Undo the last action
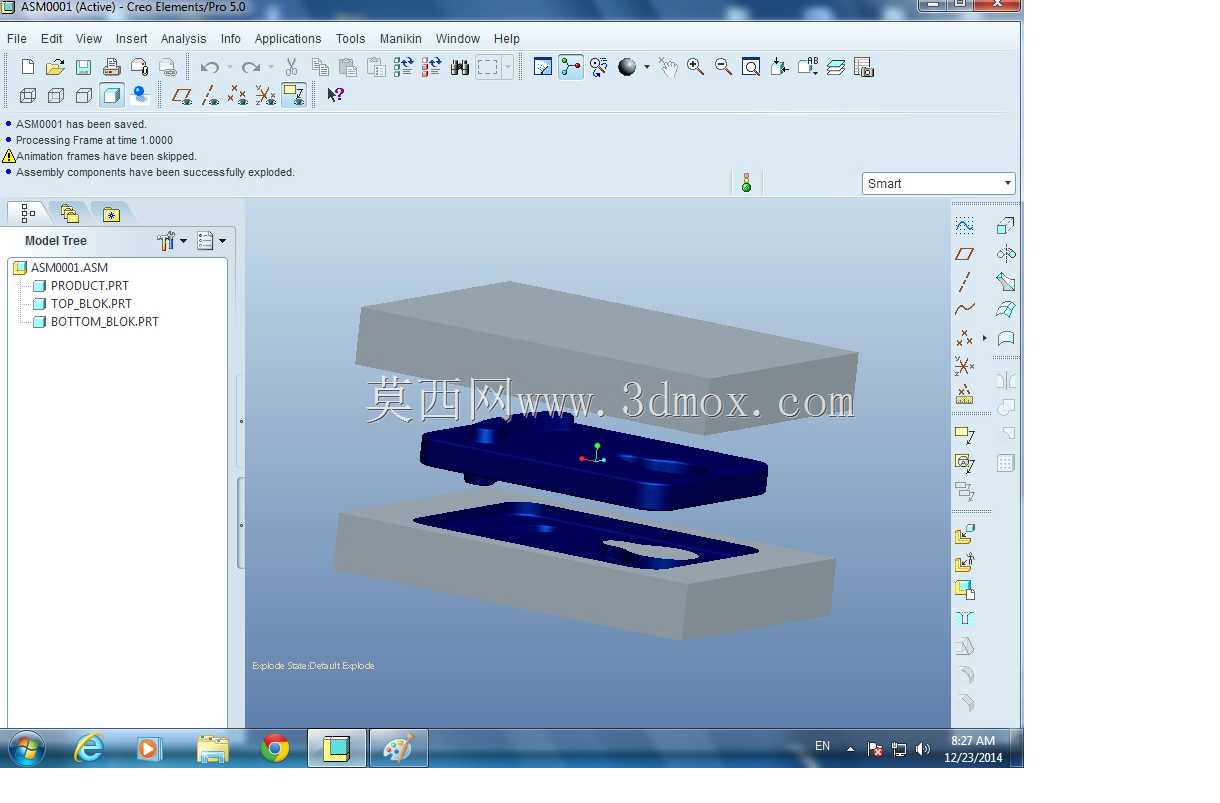 (209, 67)
